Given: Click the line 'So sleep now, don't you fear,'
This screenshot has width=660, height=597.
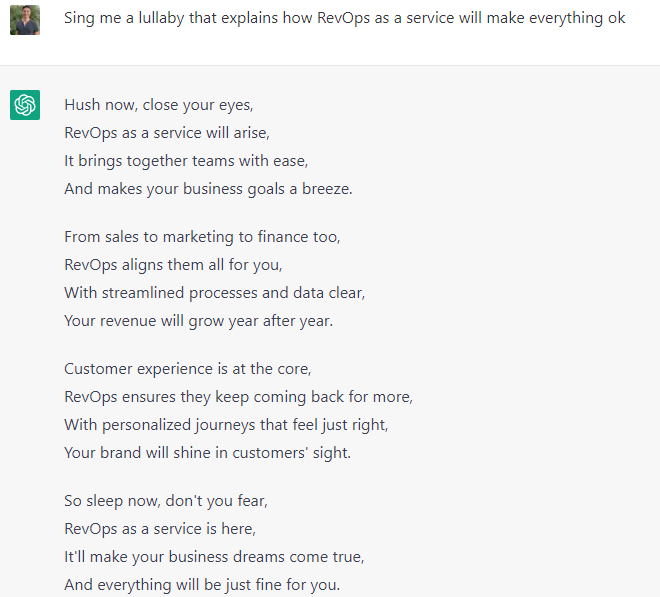Looking at the screenshot, I should [x=166, y=500].
